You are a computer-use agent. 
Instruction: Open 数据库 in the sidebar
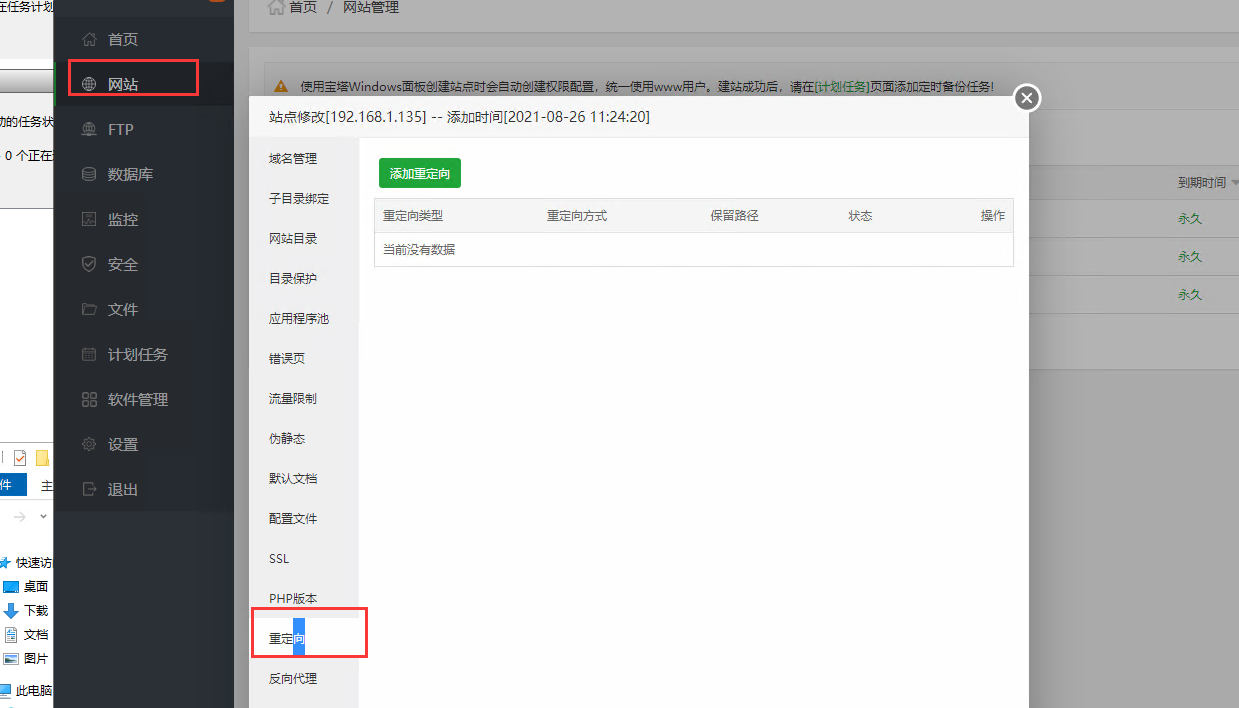(x=130, y=175)
